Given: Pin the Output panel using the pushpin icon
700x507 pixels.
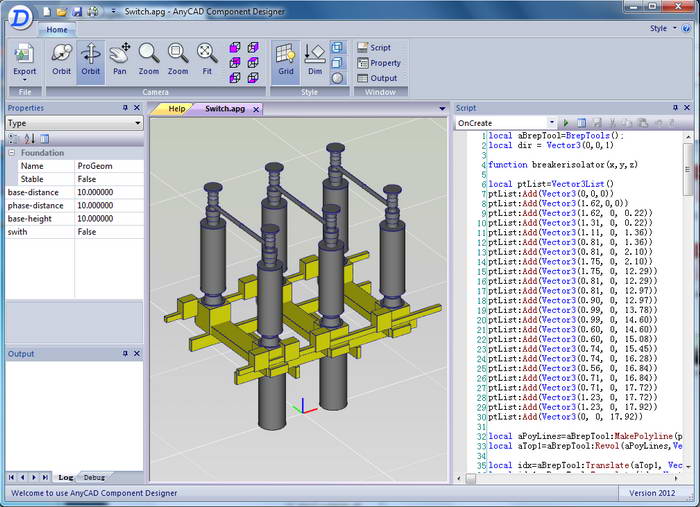Looking at the screenshot, I should (125, 354).
